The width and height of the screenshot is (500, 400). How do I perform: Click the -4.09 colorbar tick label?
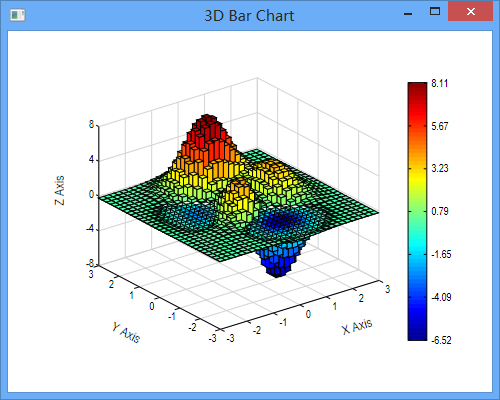pos(441,297)
